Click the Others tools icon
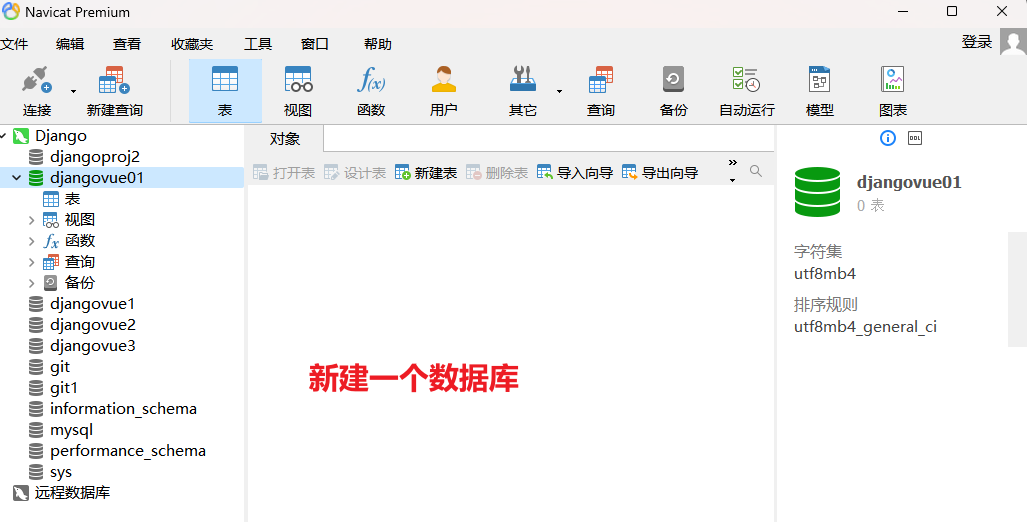 point(523,79)
